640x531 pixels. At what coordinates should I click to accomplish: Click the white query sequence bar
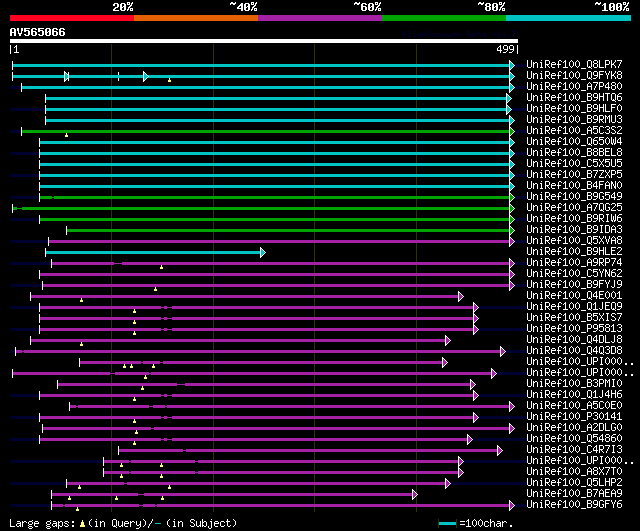pyautogui.click(x=264, y=41)
